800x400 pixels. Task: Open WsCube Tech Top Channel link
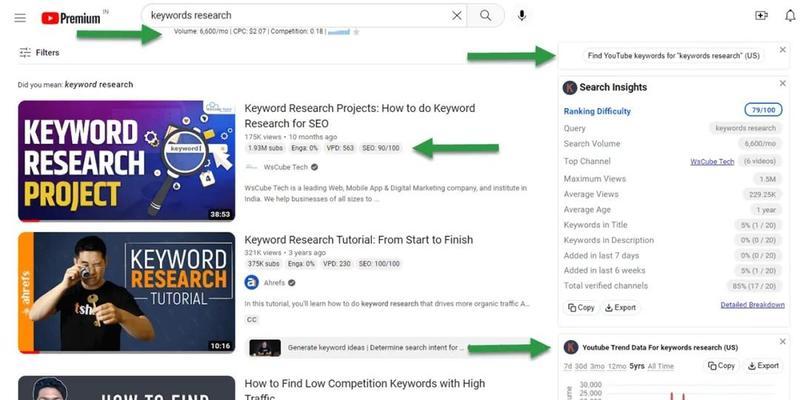pos(712,162)
